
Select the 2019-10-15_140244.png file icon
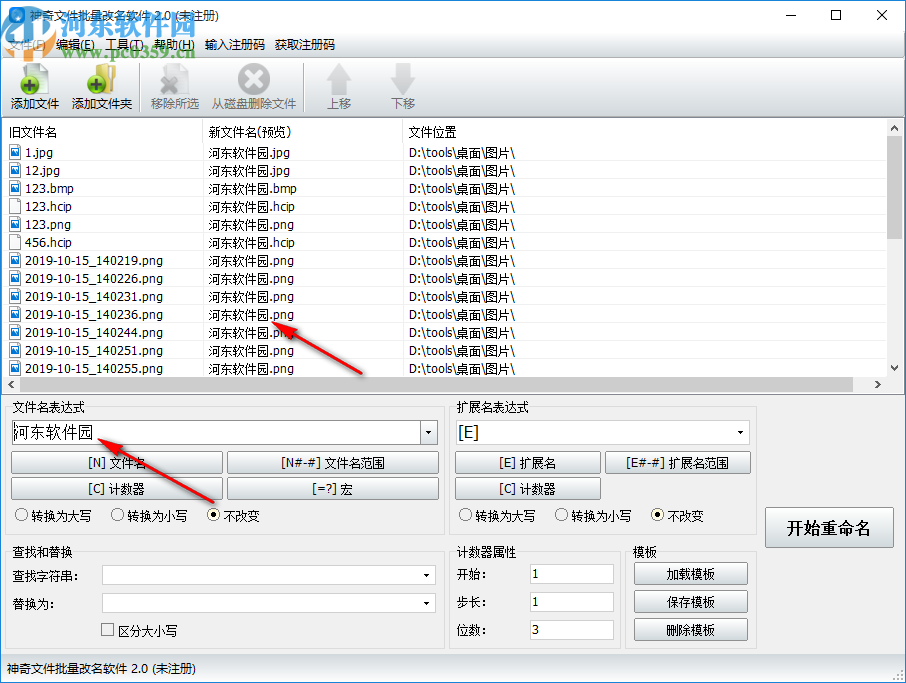pos(16,332)
